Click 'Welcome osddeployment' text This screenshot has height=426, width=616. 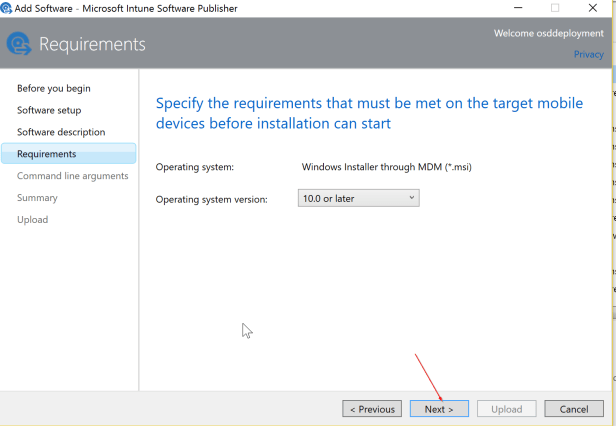[549, 33]
